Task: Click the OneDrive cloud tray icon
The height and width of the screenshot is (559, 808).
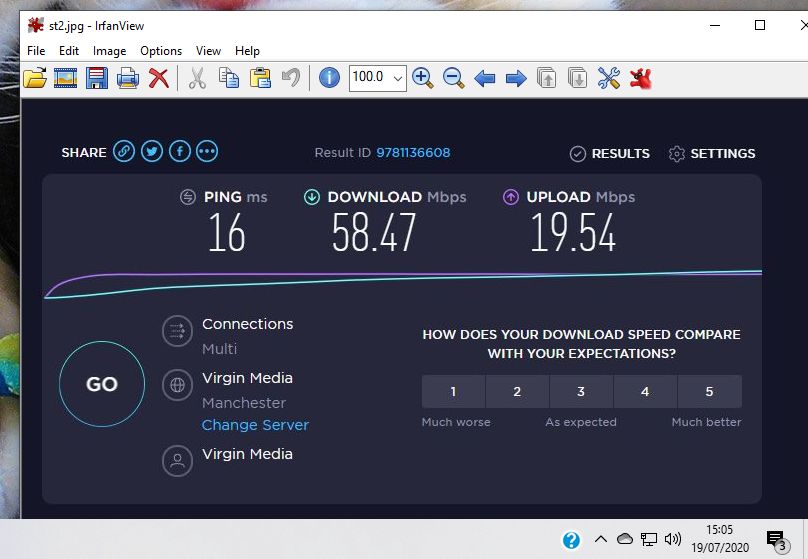Action: (625, 539)
